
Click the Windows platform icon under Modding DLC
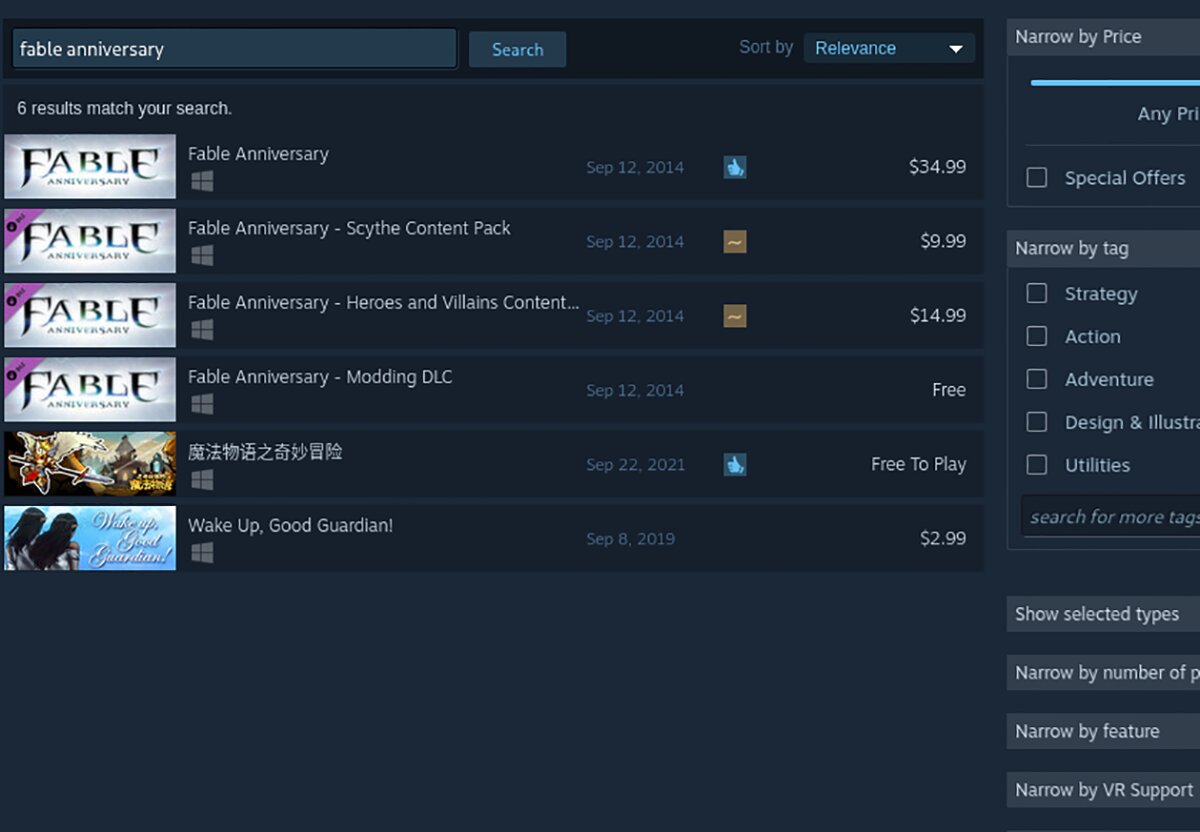click(202, 404)
